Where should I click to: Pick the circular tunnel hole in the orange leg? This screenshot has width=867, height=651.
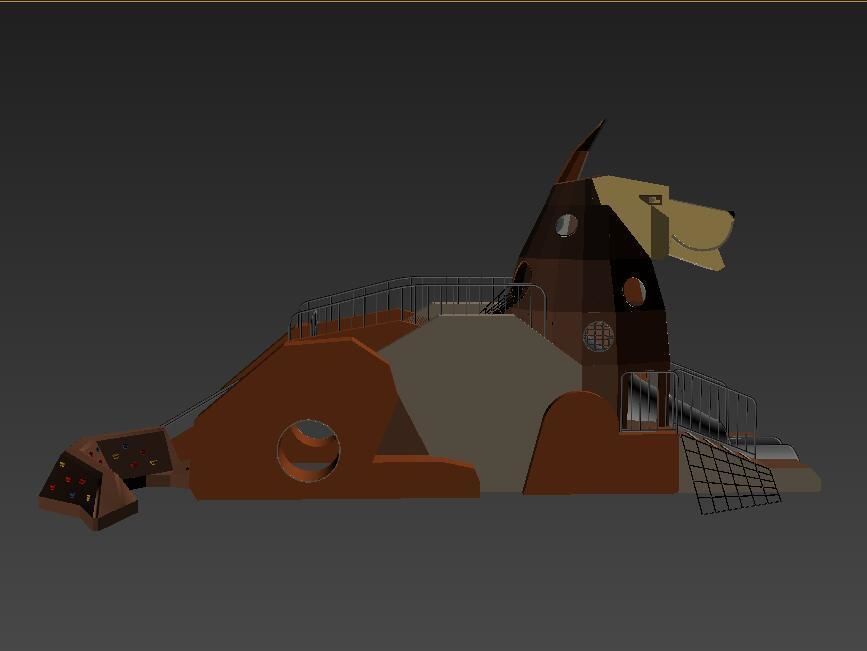pyautogui.click(x=309, y=450)
